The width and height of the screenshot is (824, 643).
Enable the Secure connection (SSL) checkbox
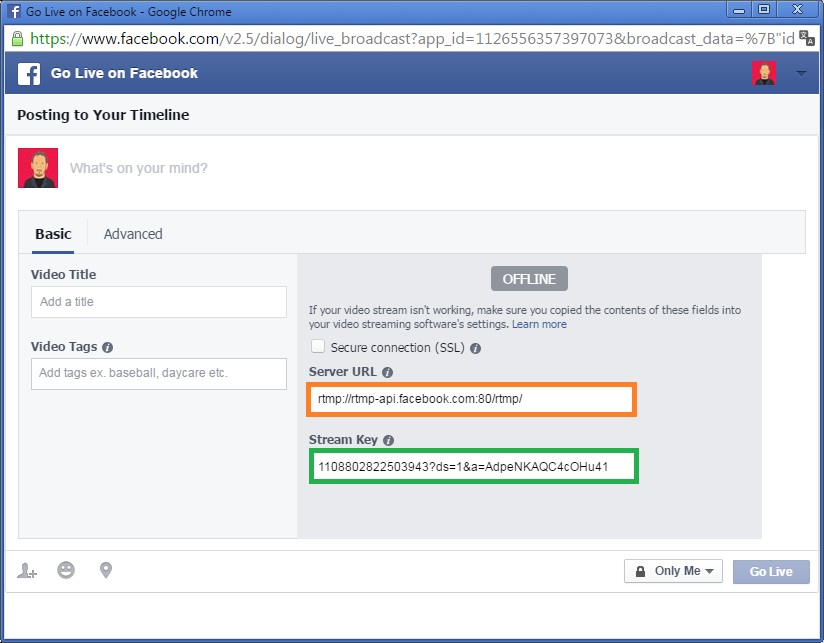317,347
